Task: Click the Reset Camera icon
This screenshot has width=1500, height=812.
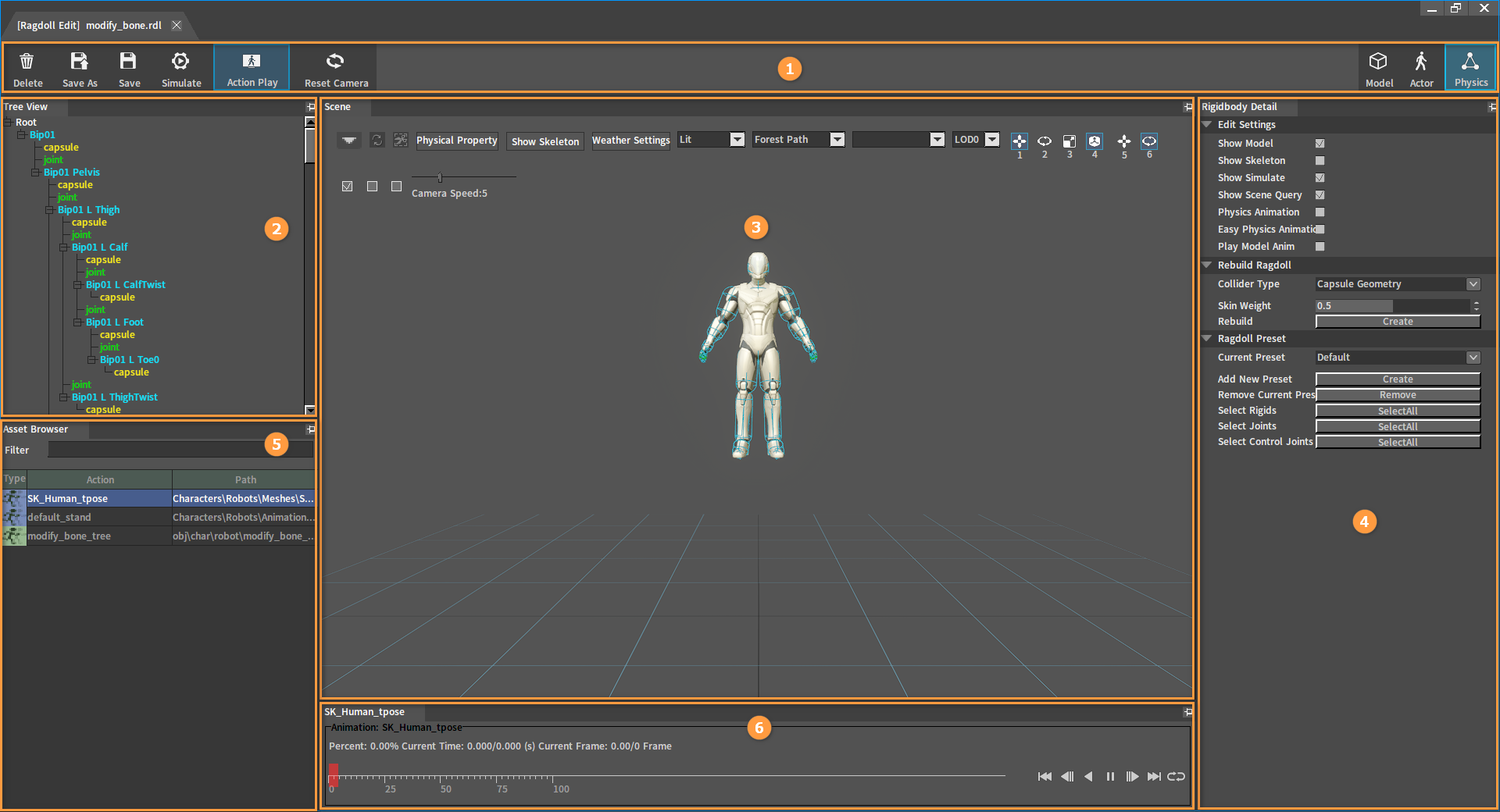Action: [335, 61]
